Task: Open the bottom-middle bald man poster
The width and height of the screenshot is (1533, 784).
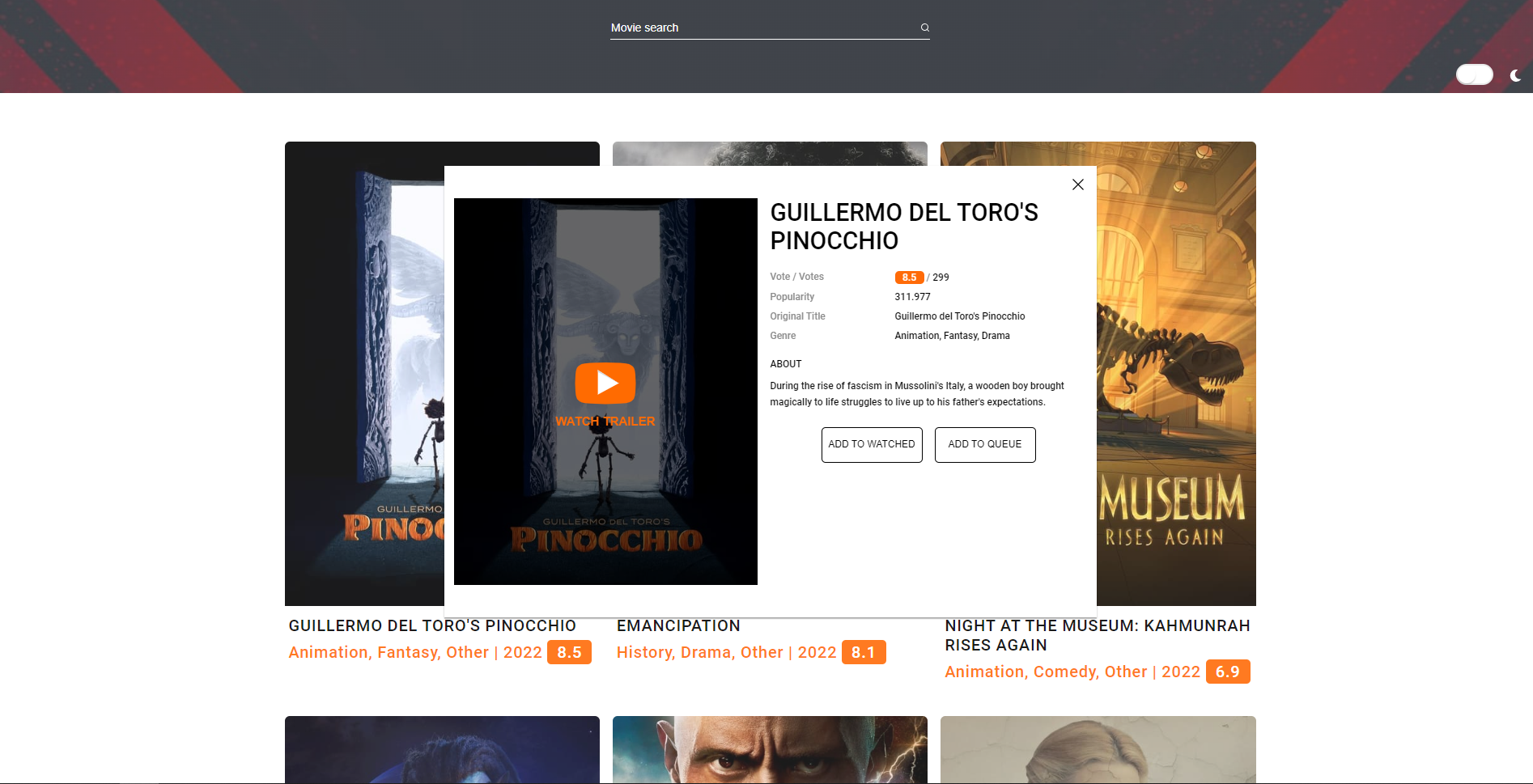Action: (x=770, y=749)
